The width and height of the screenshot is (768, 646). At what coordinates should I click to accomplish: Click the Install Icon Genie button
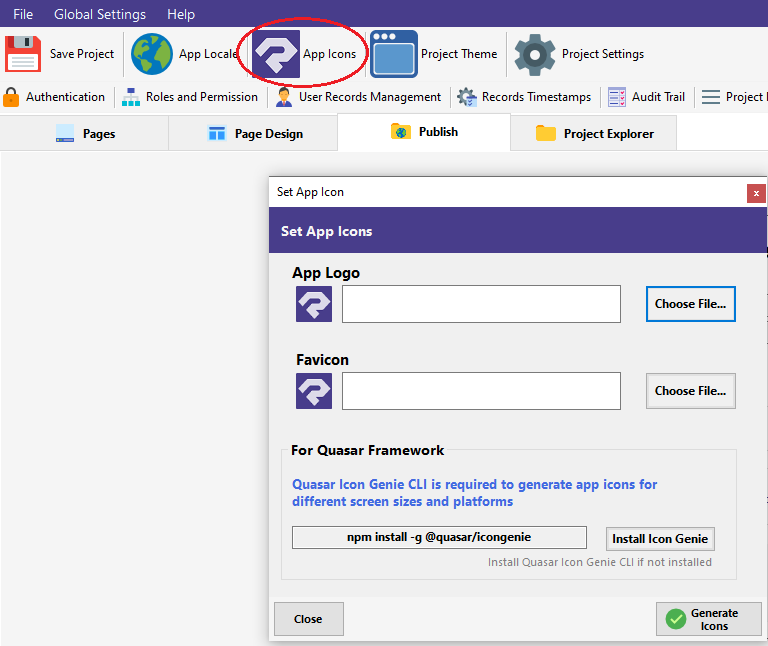pyautogui.click(x=660, y=539)
